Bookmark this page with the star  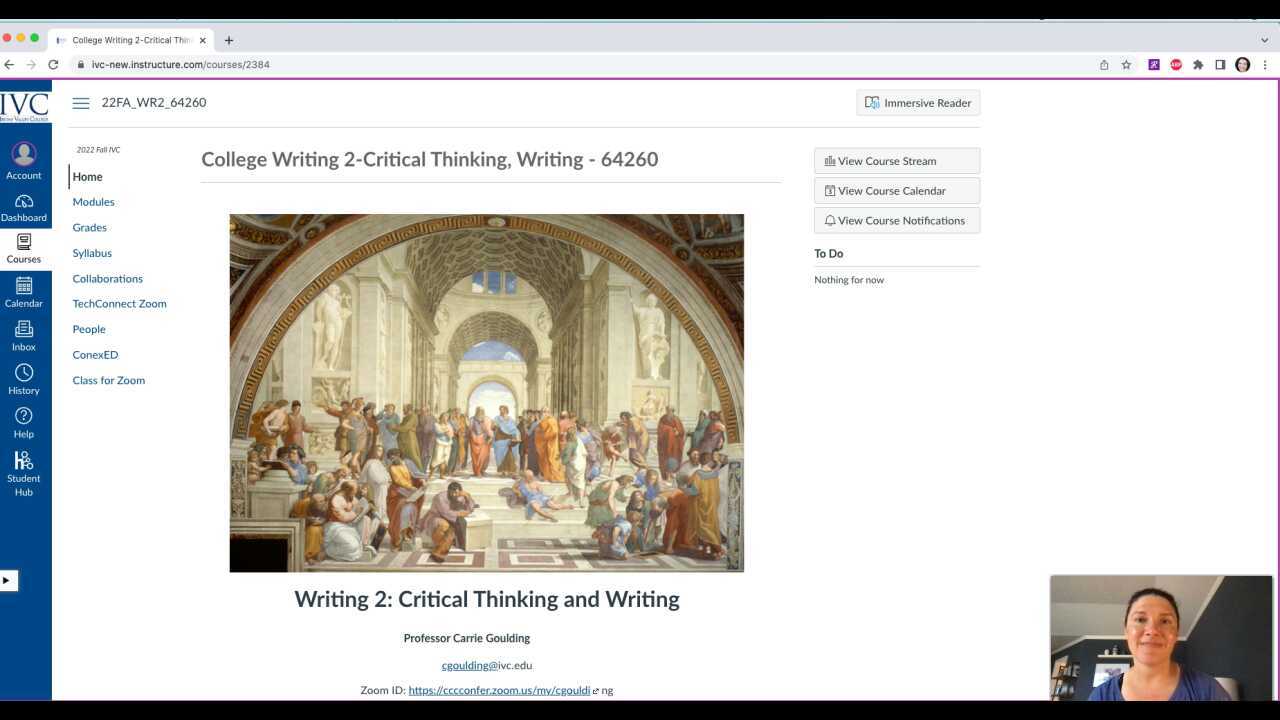[1126, 64]
